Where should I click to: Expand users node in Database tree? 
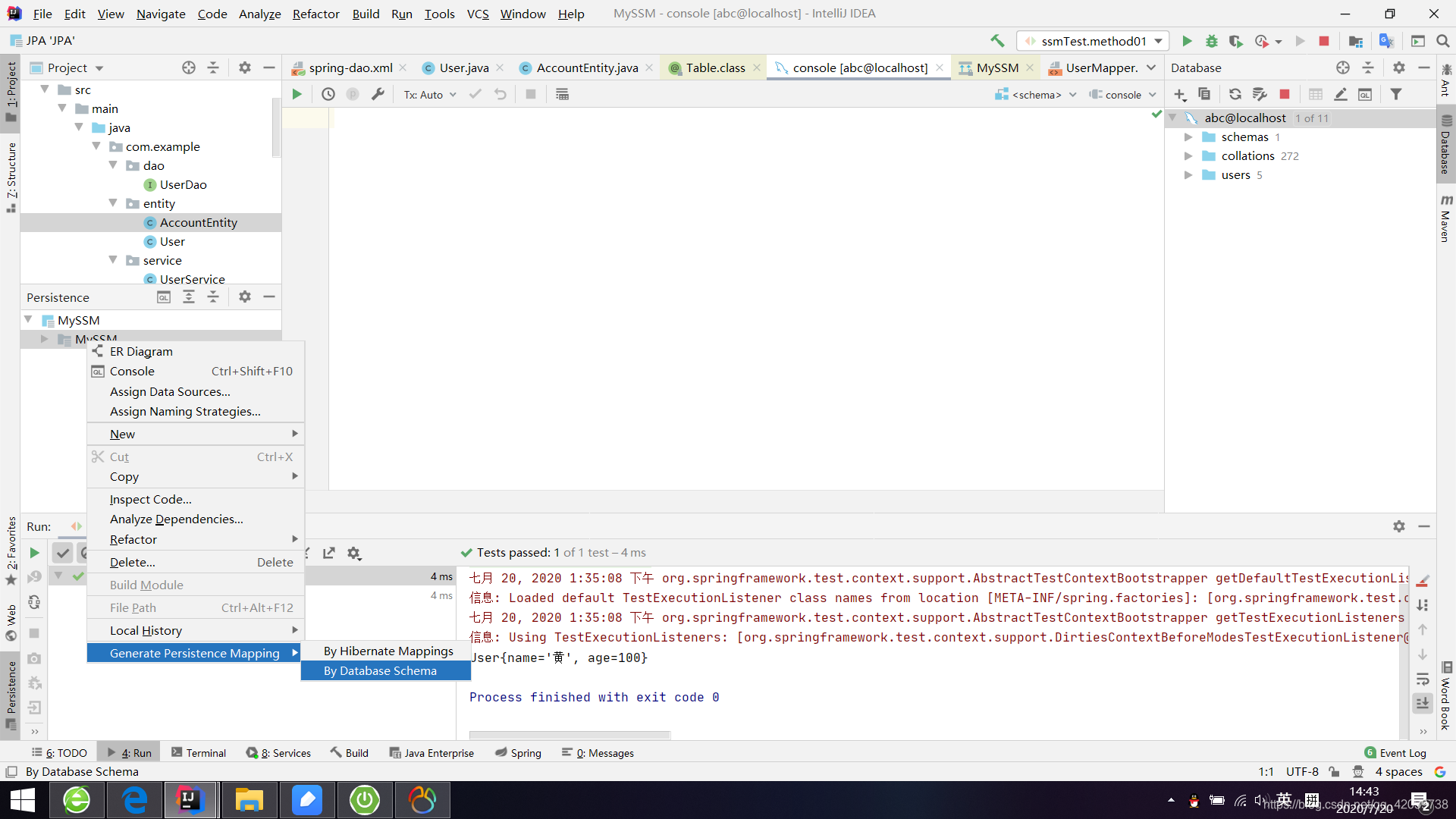[1188, 175]
